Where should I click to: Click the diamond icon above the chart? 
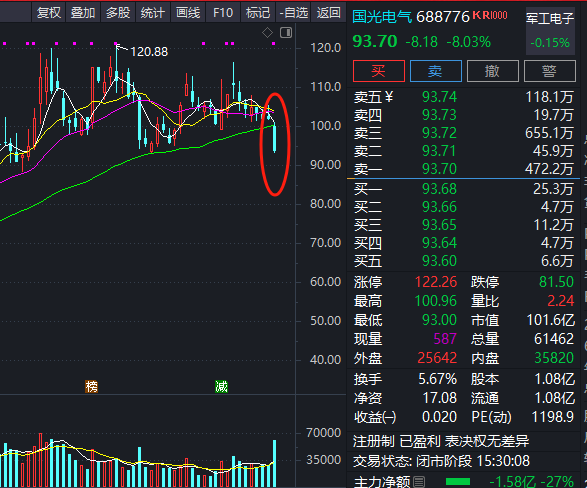coord(267,33)
